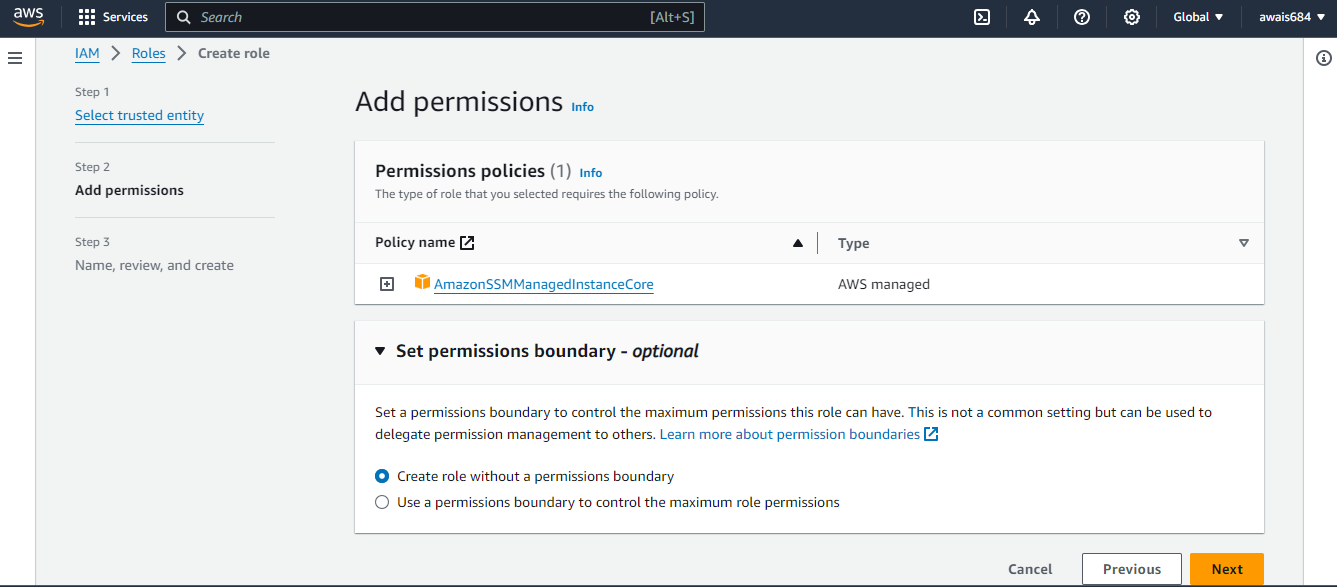Collapse the Set permissions boundary section
This screenshot has width=1337, height=587.
tap(380, 351)
